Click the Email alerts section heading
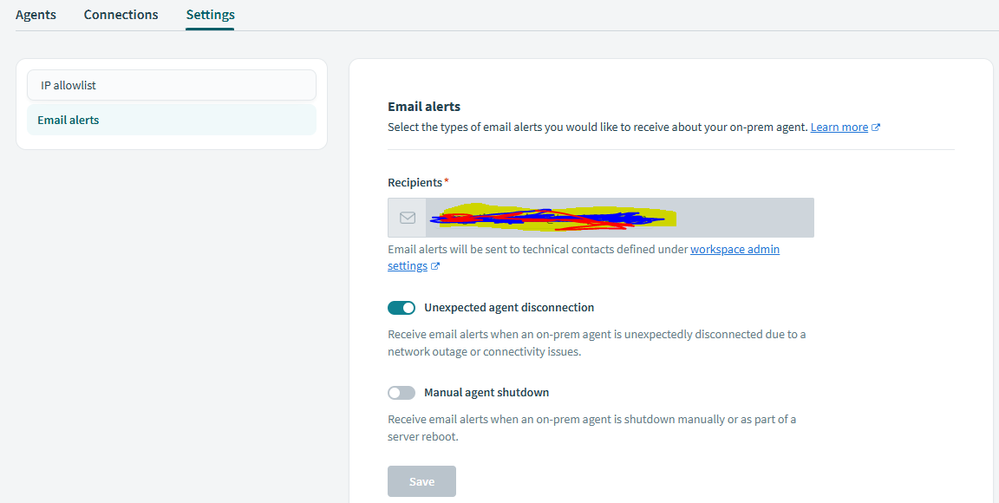The width and height of the screenshot is (999, 503). [424, 106]
